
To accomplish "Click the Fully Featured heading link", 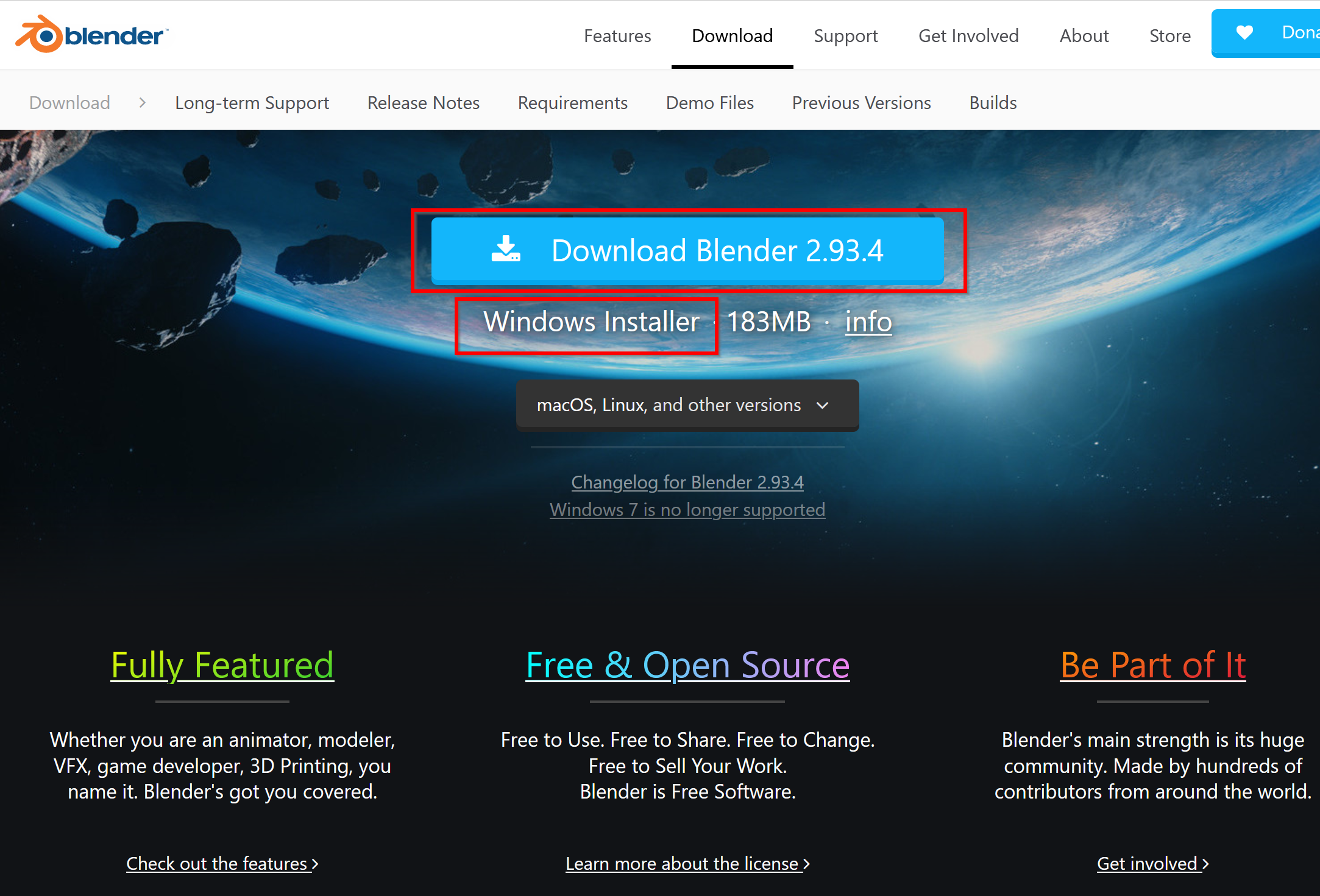I will [x=222, y=665].
